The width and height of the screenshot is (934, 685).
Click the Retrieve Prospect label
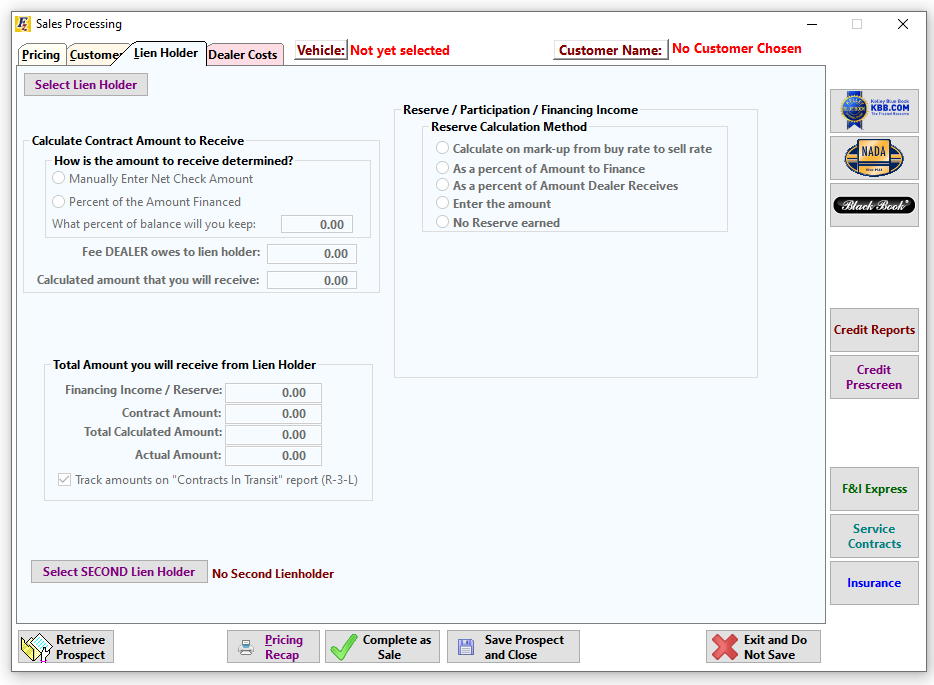pyautogui.click(x=80, y=647)
